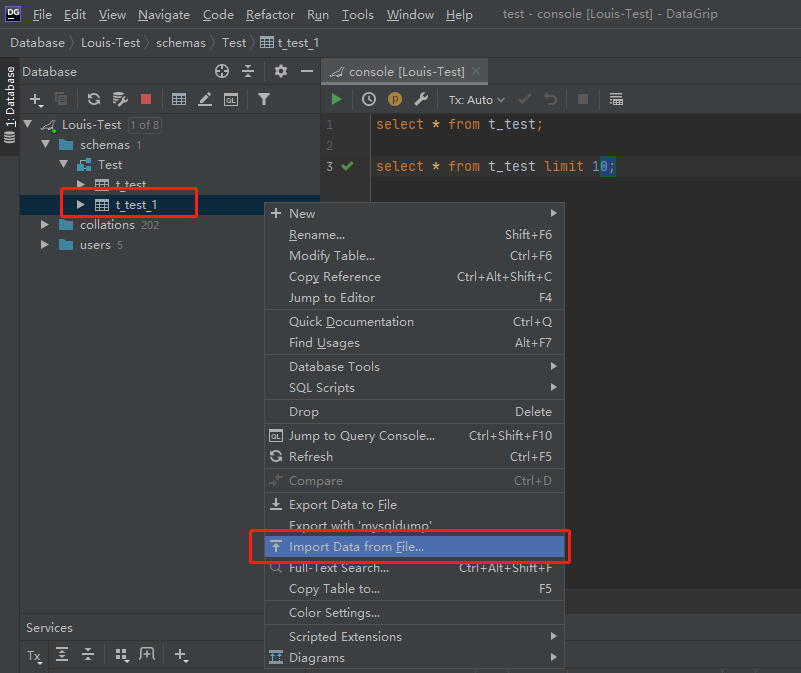Click Louis-Test in the breadcrumb bar
This screenshot has height=673, width=801.
pyautogui.click(x=110, y=43)
